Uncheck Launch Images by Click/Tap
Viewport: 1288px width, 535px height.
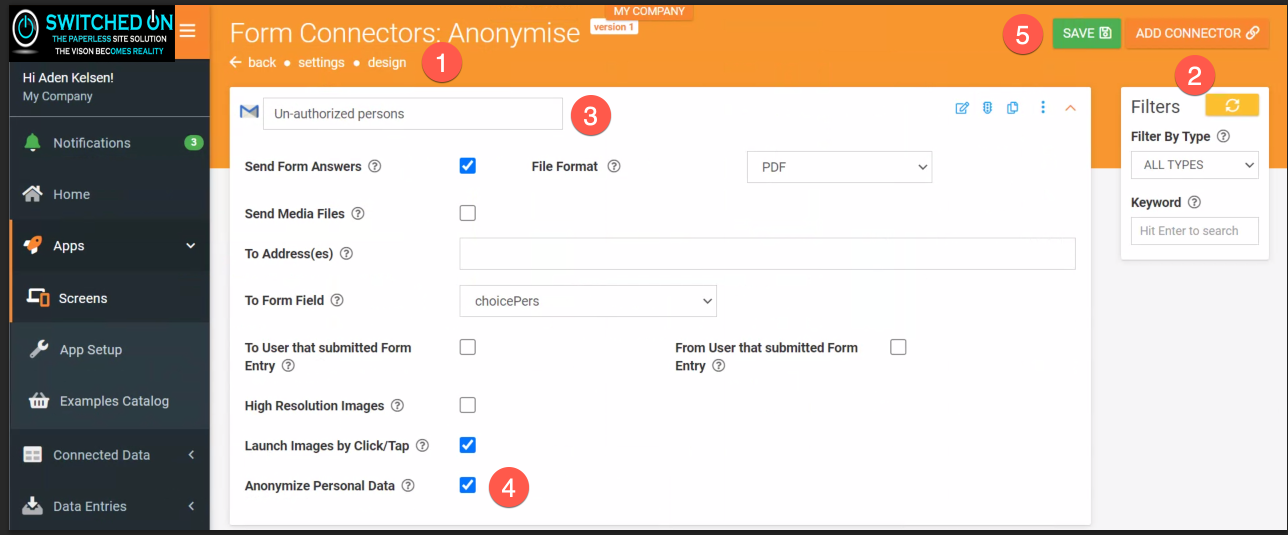(468, 445)
